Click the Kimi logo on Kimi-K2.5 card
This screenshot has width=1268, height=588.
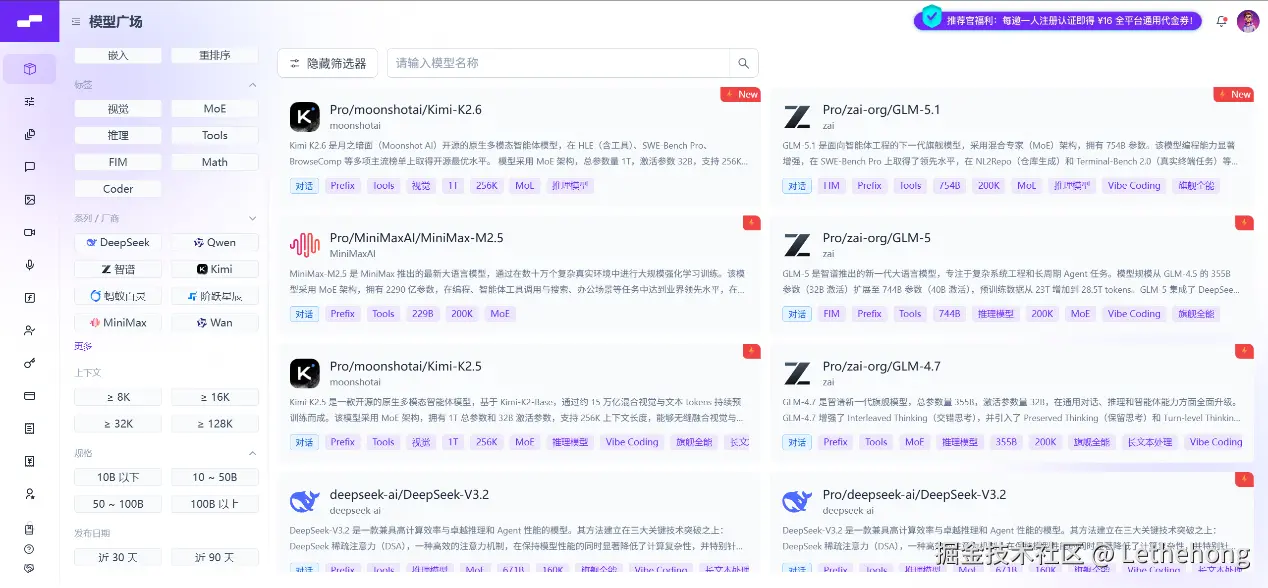[x=305, y=373]
